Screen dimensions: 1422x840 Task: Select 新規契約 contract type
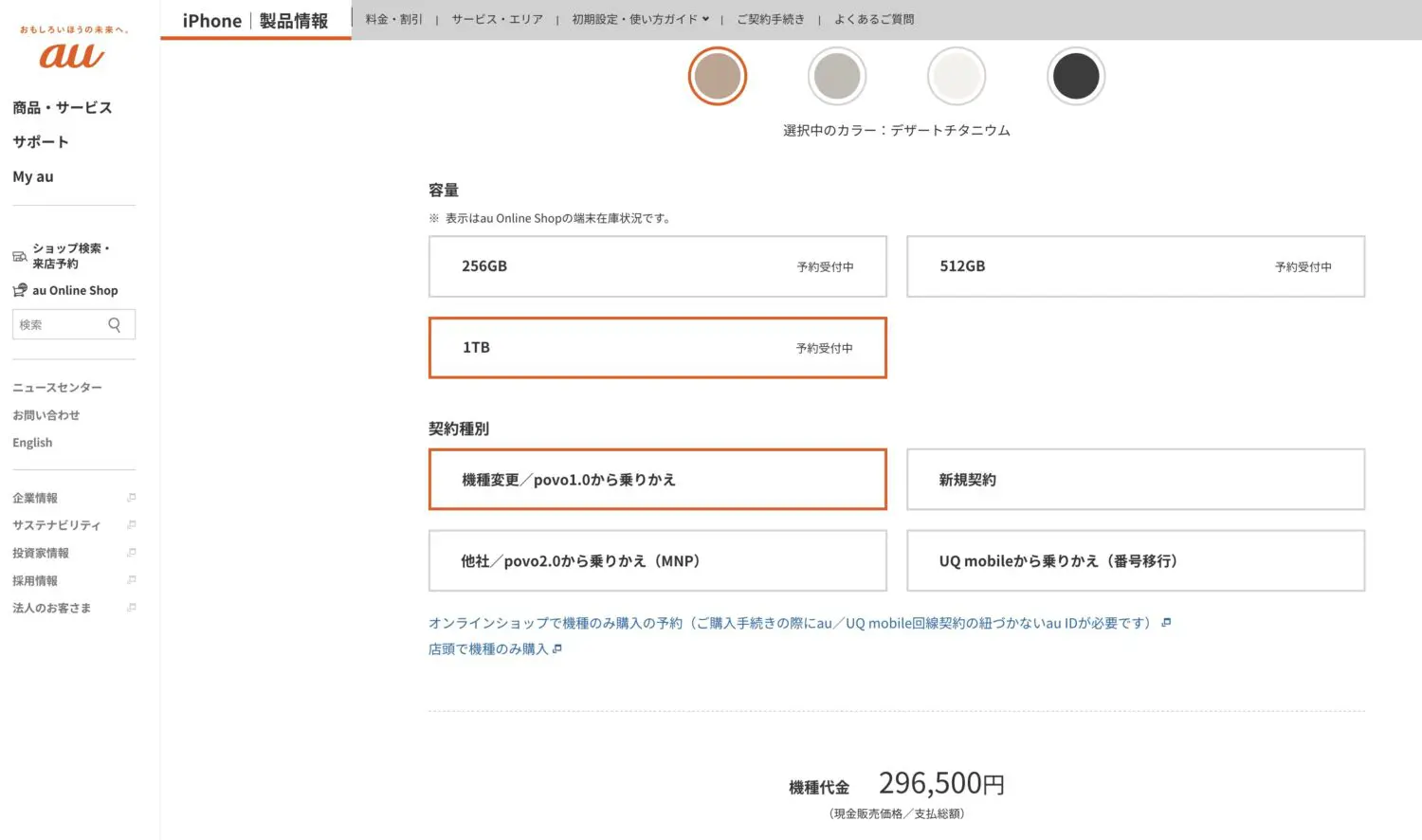pyautogui.click(x=1135, y=480)
